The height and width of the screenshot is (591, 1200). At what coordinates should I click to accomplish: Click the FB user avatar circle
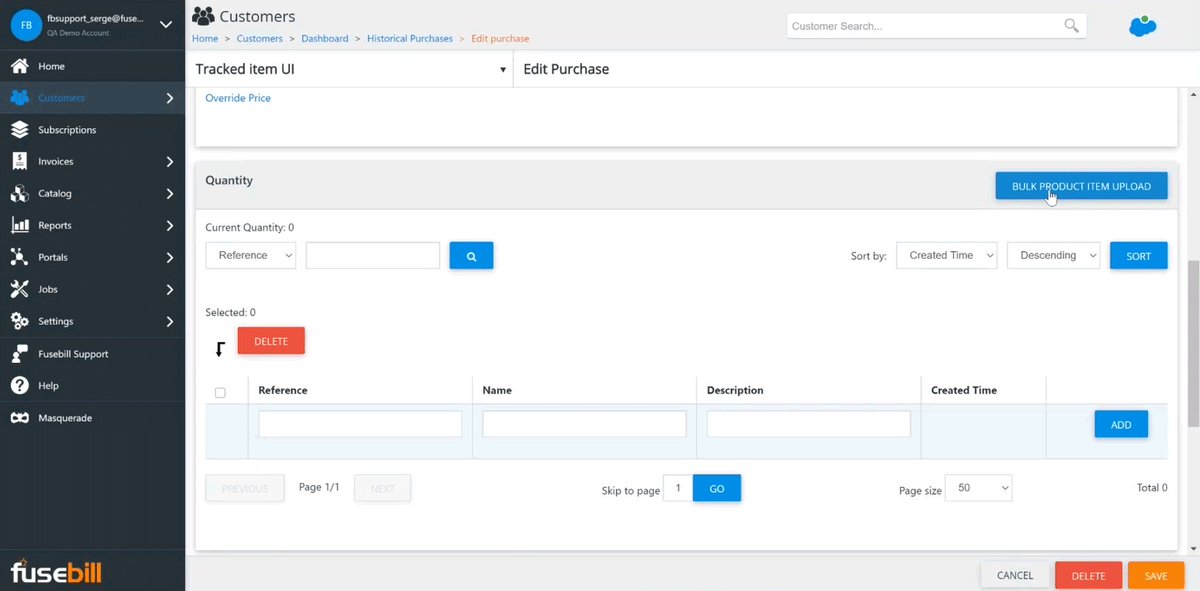click(x=25, y=25)
